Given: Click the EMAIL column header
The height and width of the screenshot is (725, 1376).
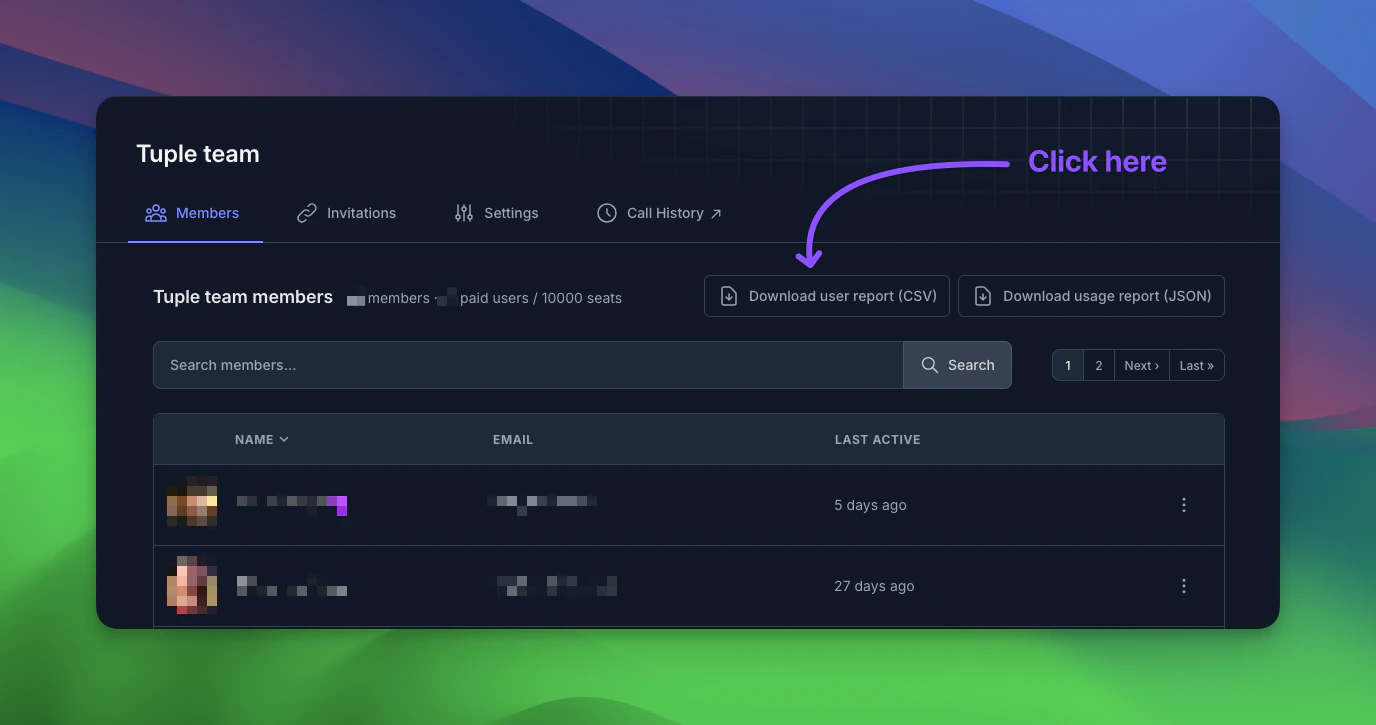Looking at the screenshot, I should (x=513, y=439).
